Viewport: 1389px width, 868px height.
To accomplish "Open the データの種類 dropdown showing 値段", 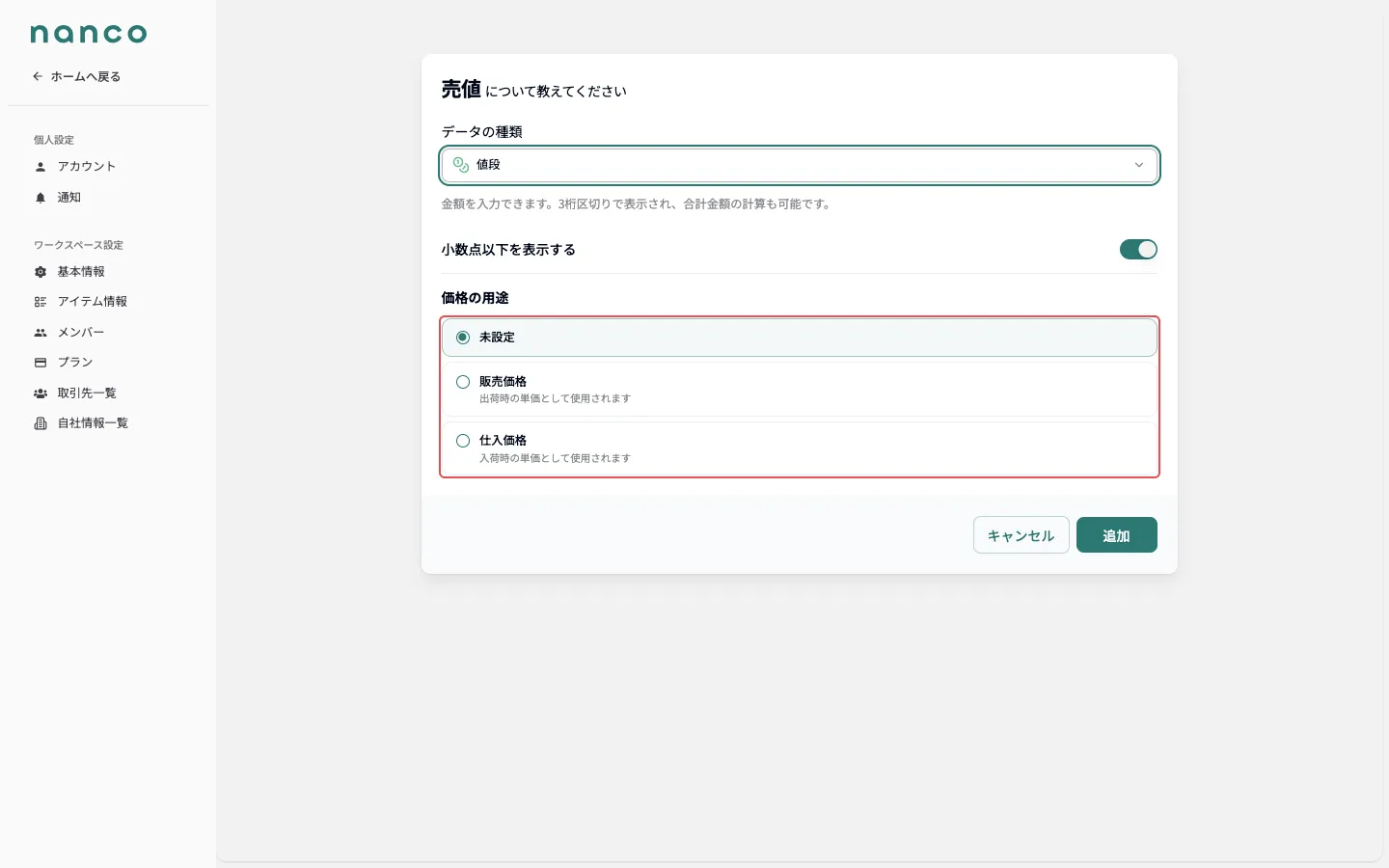I will pyautogui.click(x=800, y=165).
